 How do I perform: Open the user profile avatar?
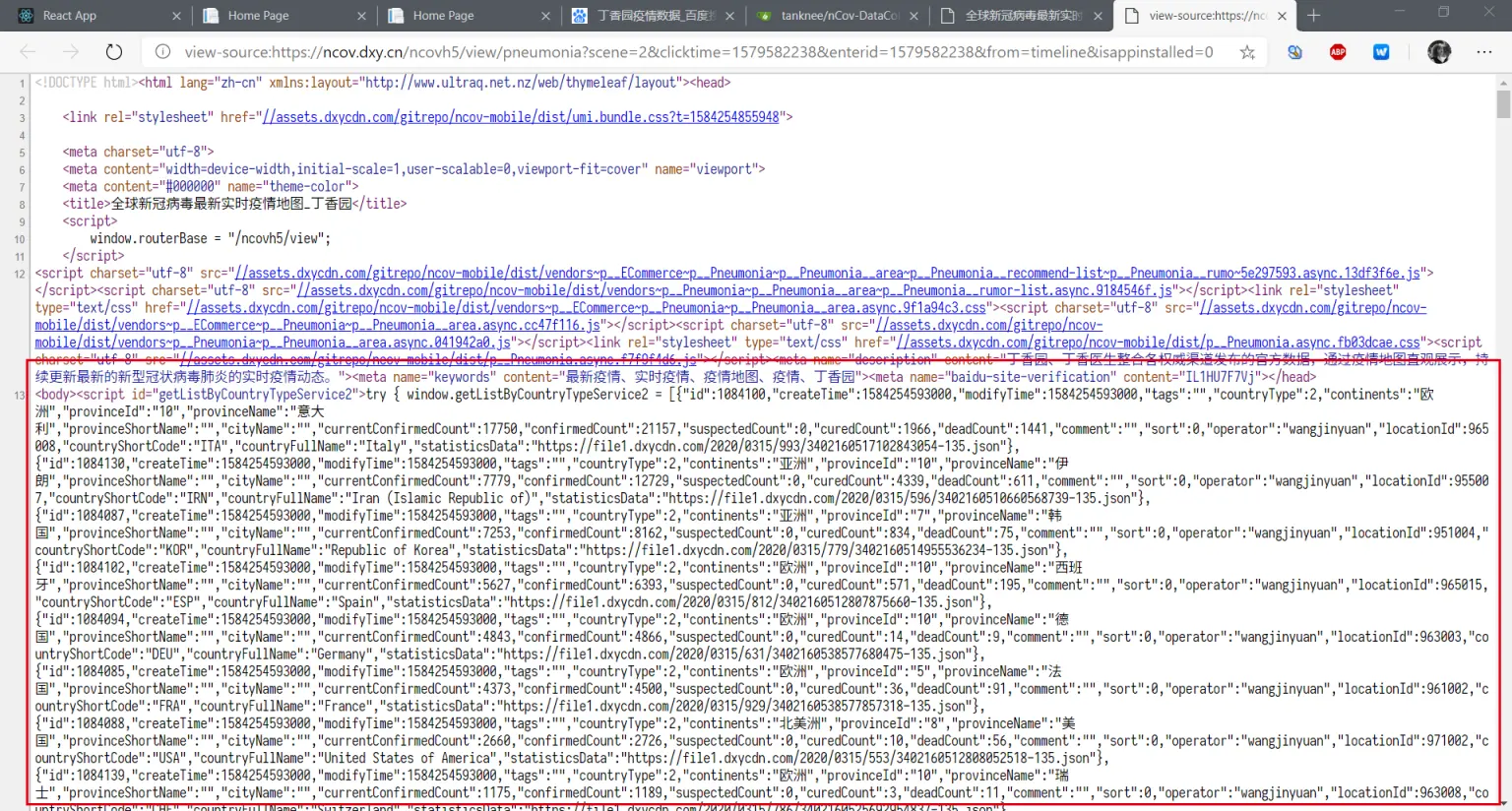click(1439, 52)
